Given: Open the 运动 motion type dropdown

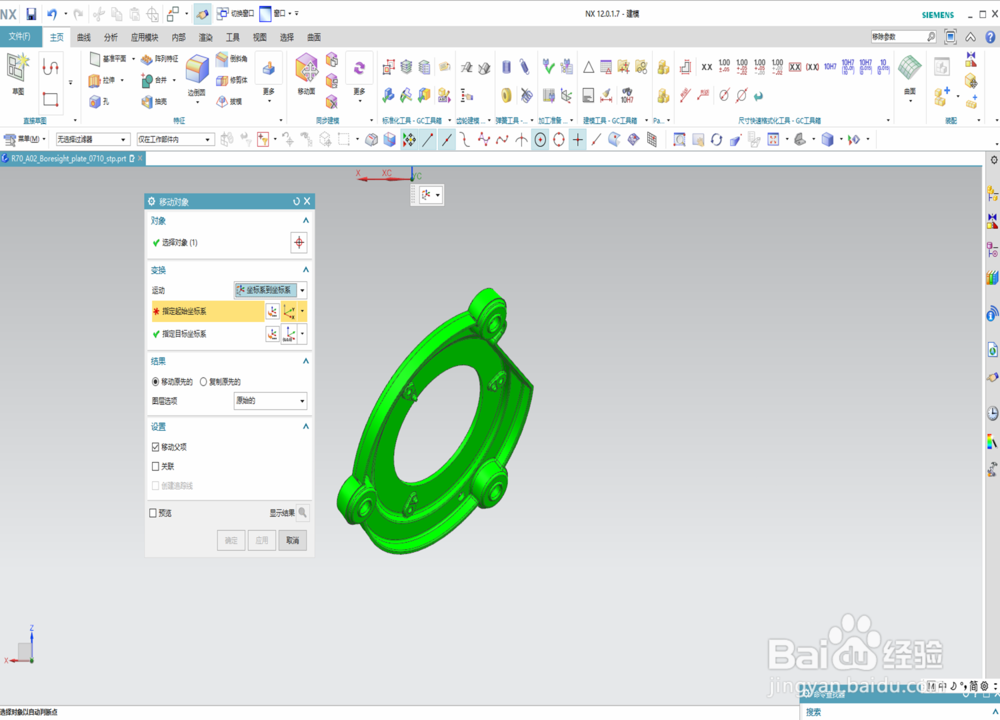Looking at the screenshot, I should (270, 290).
